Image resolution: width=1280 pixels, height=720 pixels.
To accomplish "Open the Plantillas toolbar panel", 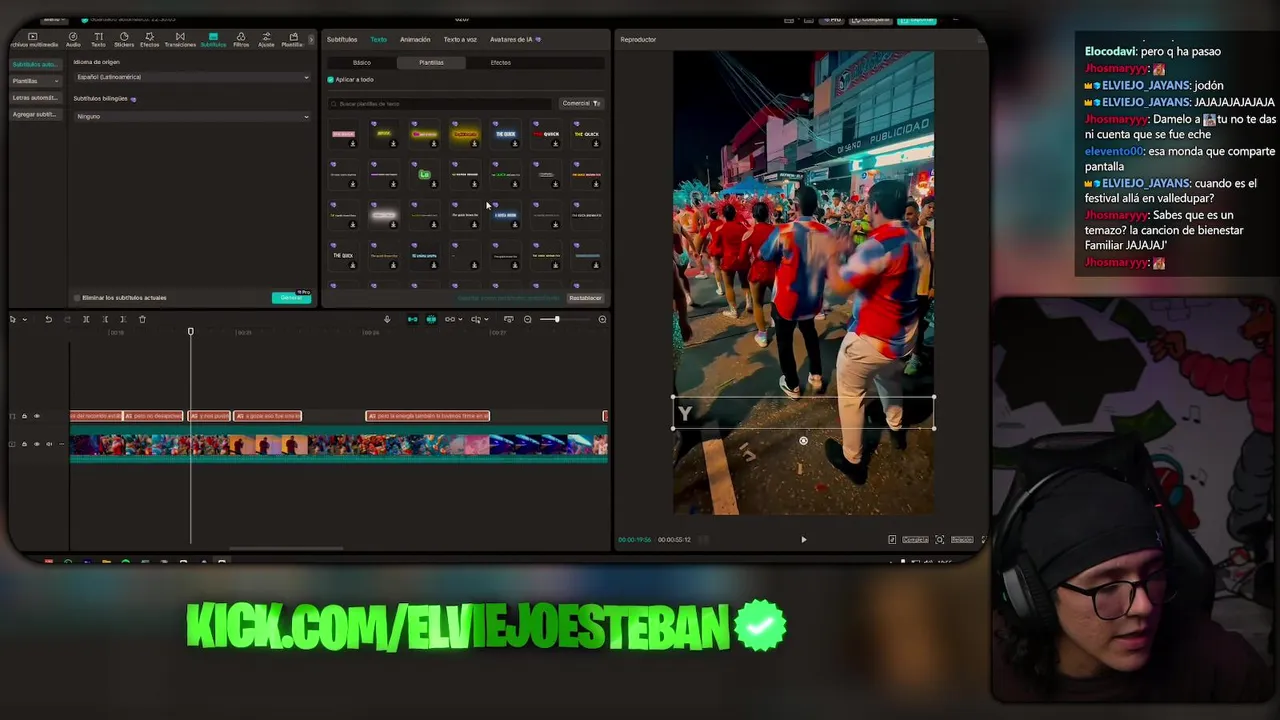I will click(293, 40).
